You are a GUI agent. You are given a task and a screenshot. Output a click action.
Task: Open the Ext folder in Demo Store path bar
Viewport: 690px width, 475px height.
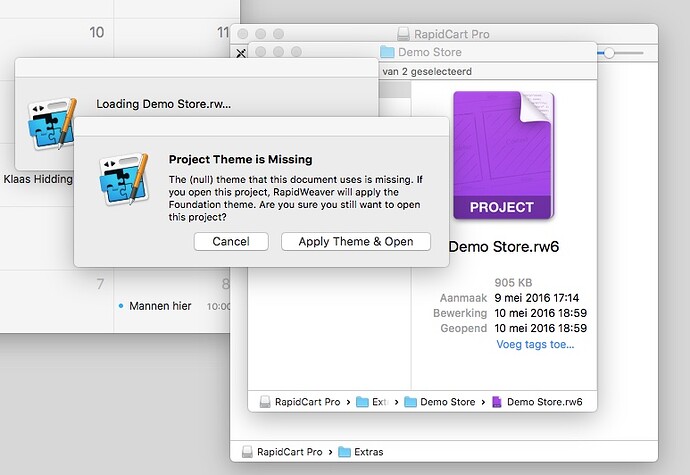point(372,402)
